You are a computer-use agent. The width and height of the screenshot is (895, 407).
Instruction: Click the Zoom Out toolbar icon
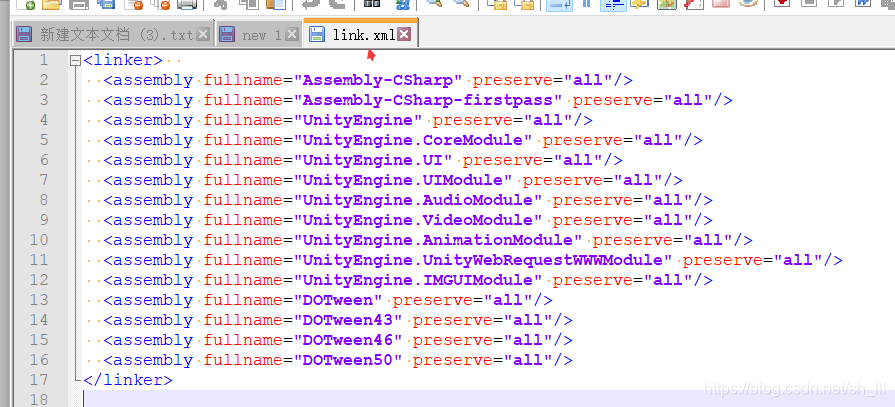coord(461,5)
